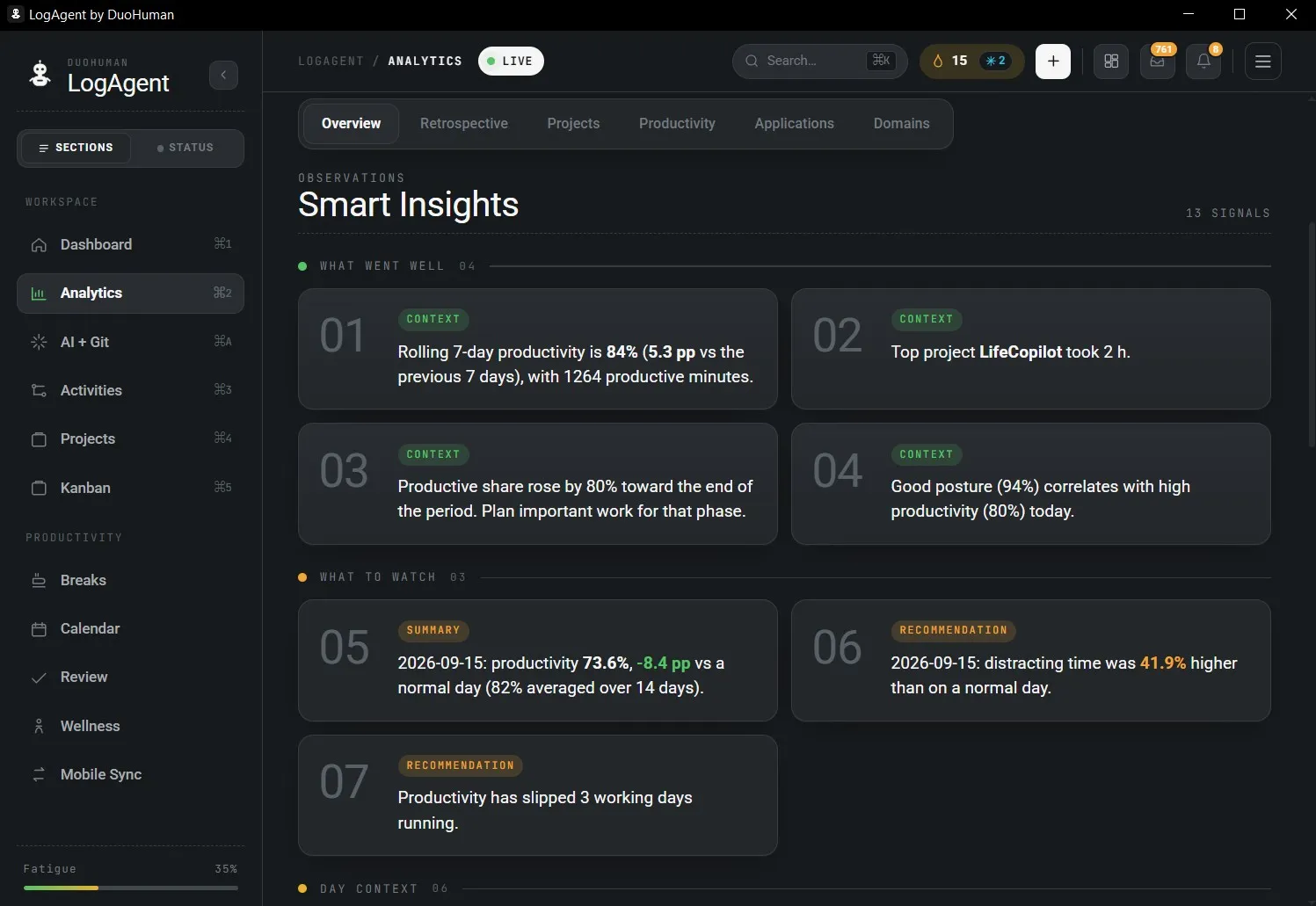
Task: Open the Activities icon in sidebar
Action: pyautogui.click(x=39, y=390)
